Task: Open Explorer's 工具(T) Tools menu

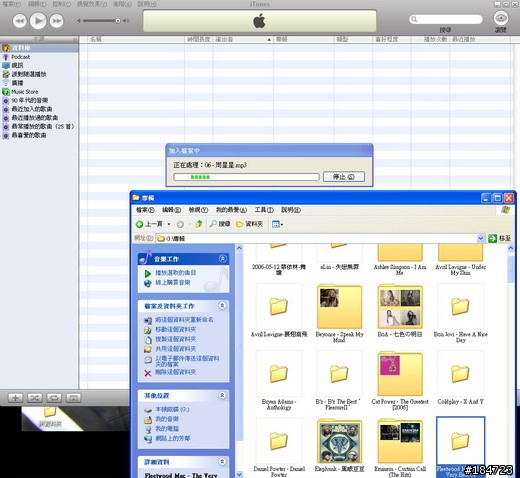Action: click(264, 210)
